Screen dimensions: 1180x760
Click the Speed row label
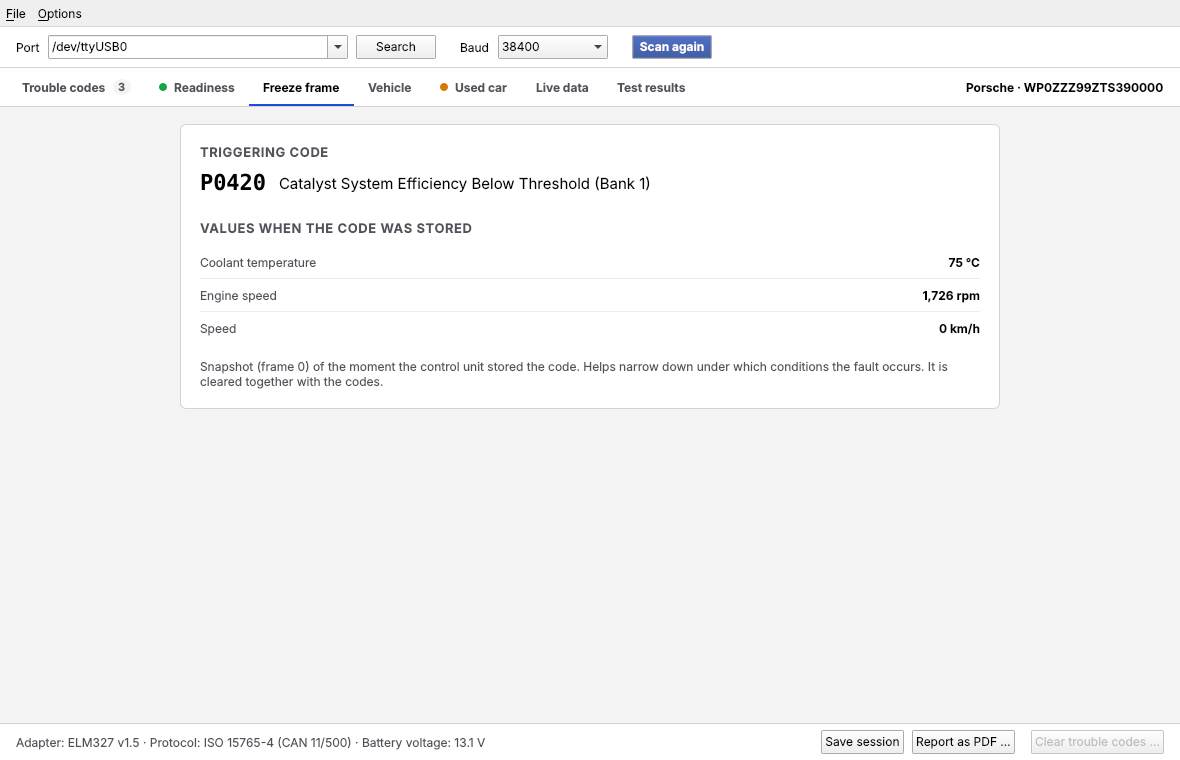click(217, 329)
